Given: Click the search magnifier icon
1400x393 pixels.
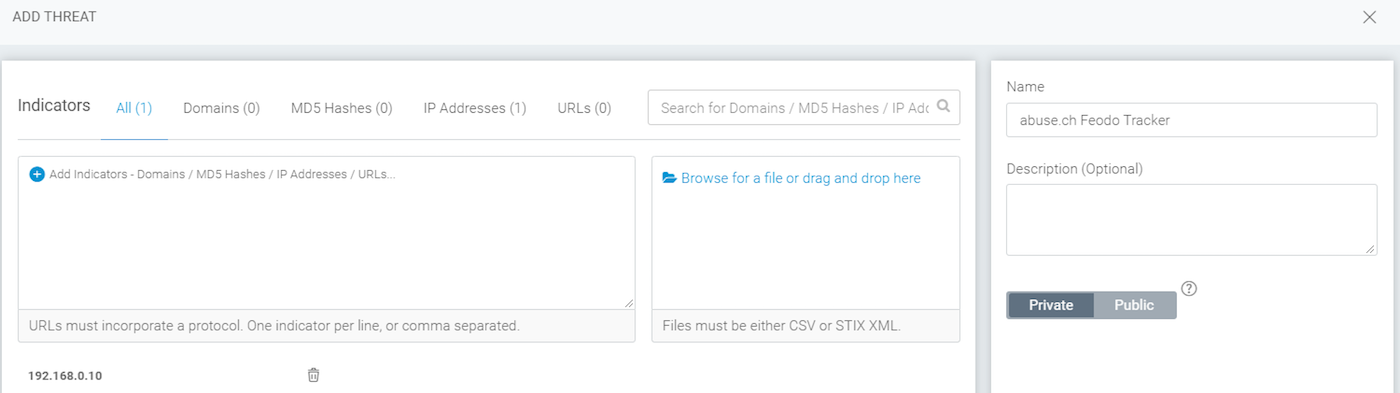Looking at the screenshot, I should (943, 107).
